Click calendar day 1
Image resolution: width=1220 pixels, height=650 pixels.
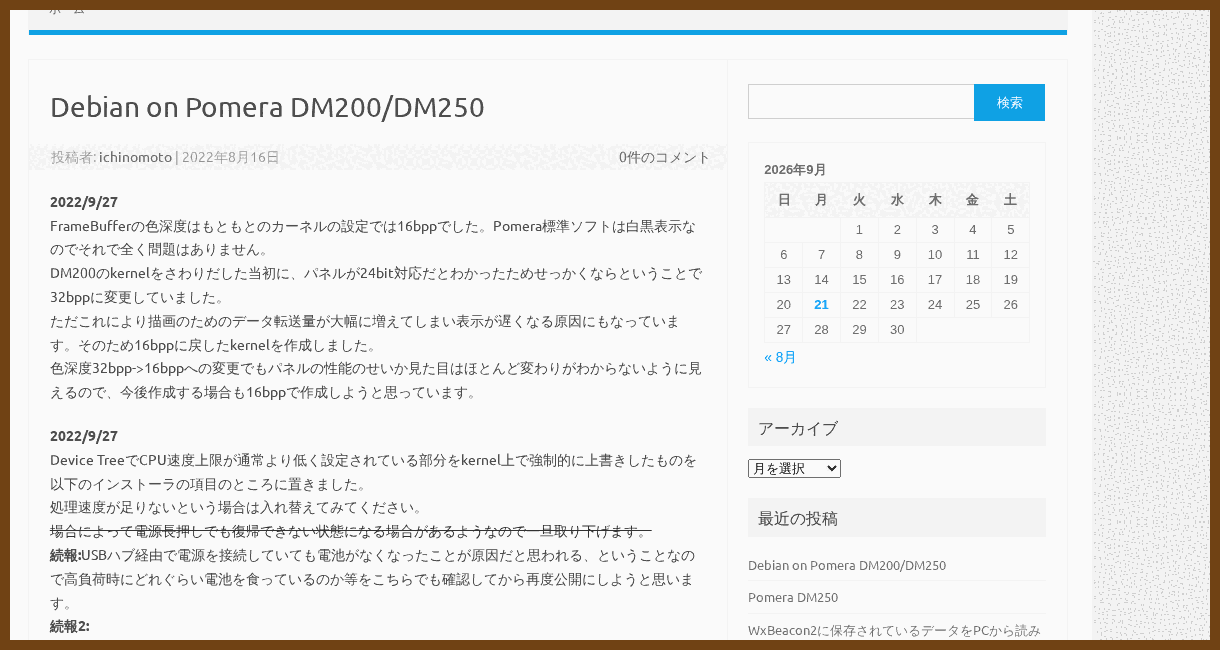pyautogui.click(x=859, y=229)
